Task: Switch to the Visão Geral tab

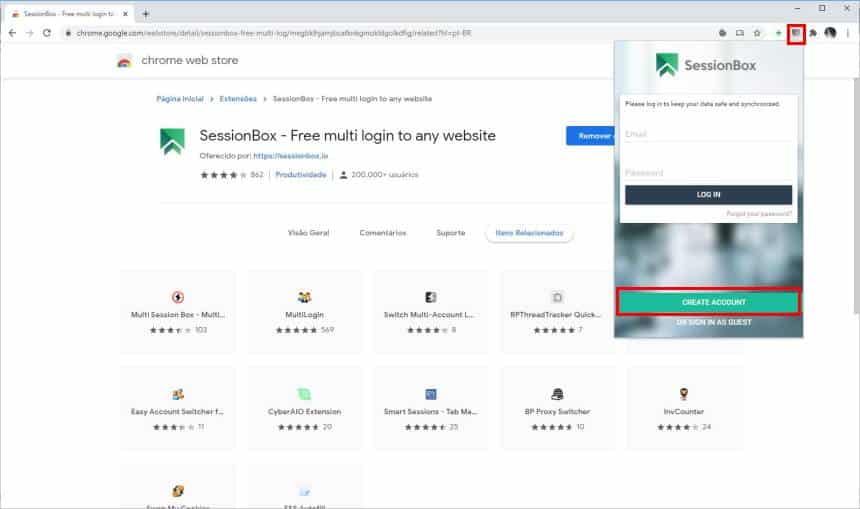Action: click(309, 233)
